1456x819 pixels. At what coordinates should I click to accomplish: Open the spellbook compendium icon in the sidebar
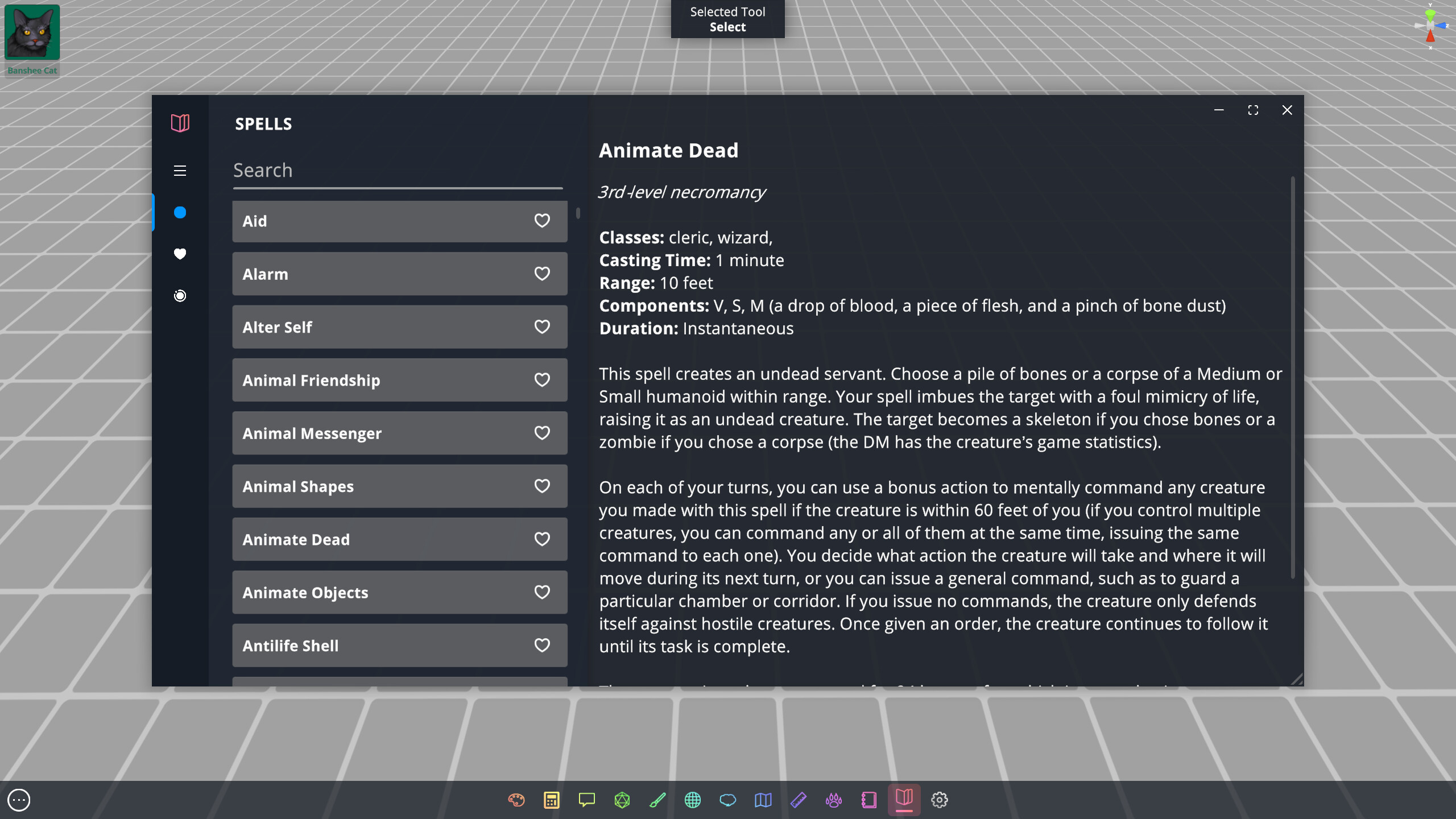[180, 123]
